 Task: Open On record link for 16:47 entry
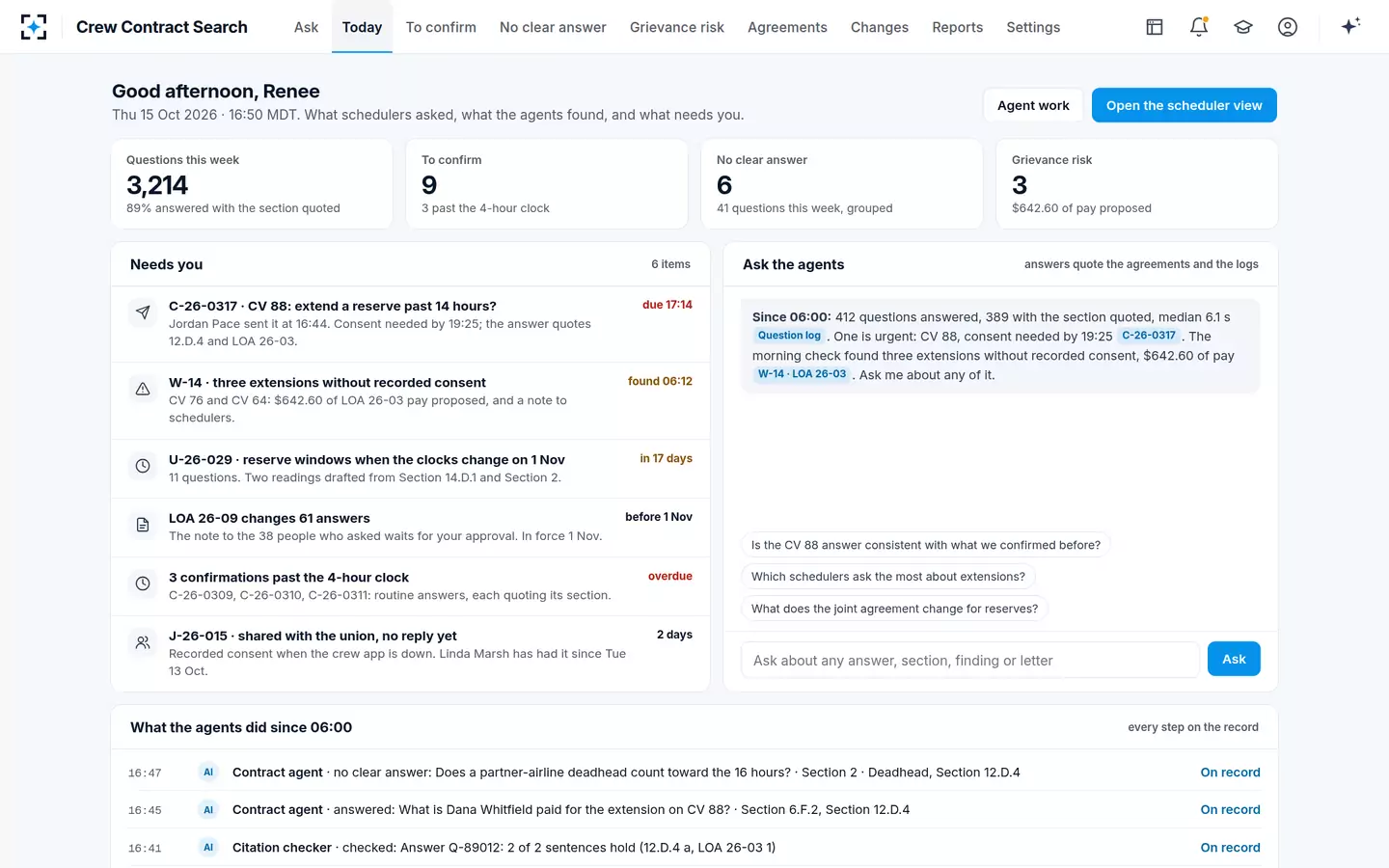coord(1230,773)
